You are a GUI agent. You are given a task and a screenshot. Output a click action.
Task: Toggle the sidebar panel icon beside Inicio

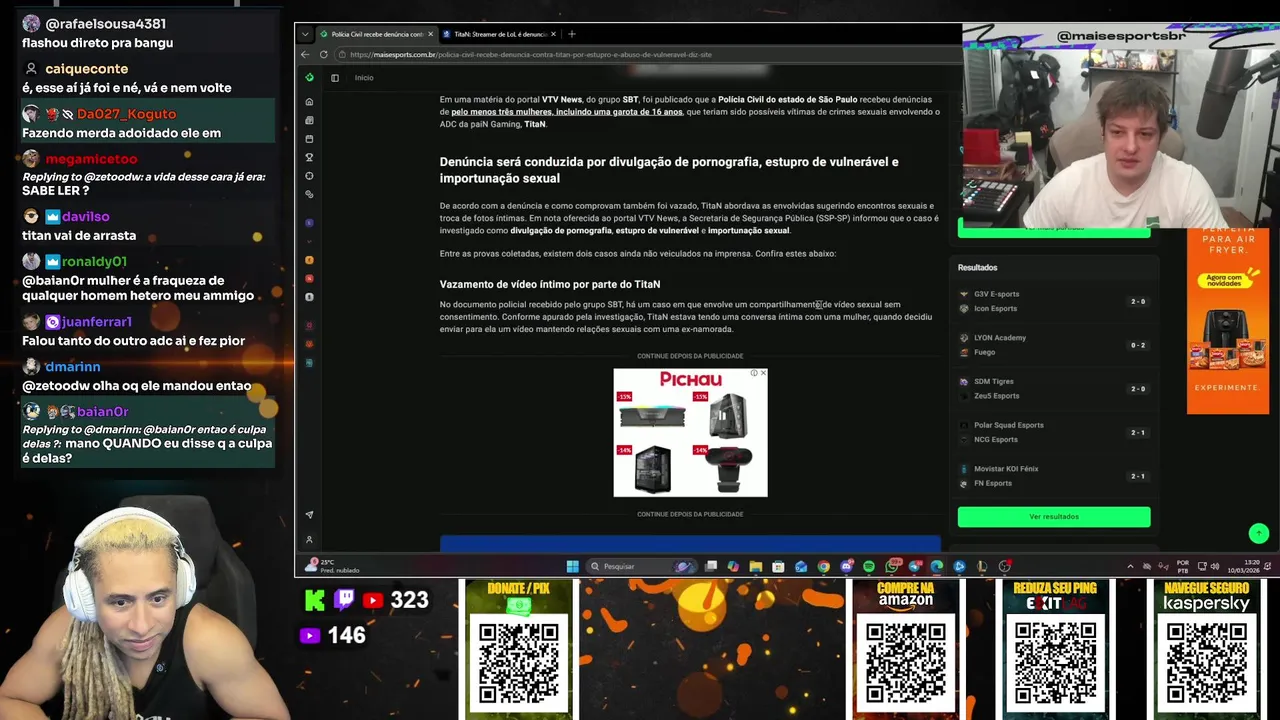(x=335, y=77)
